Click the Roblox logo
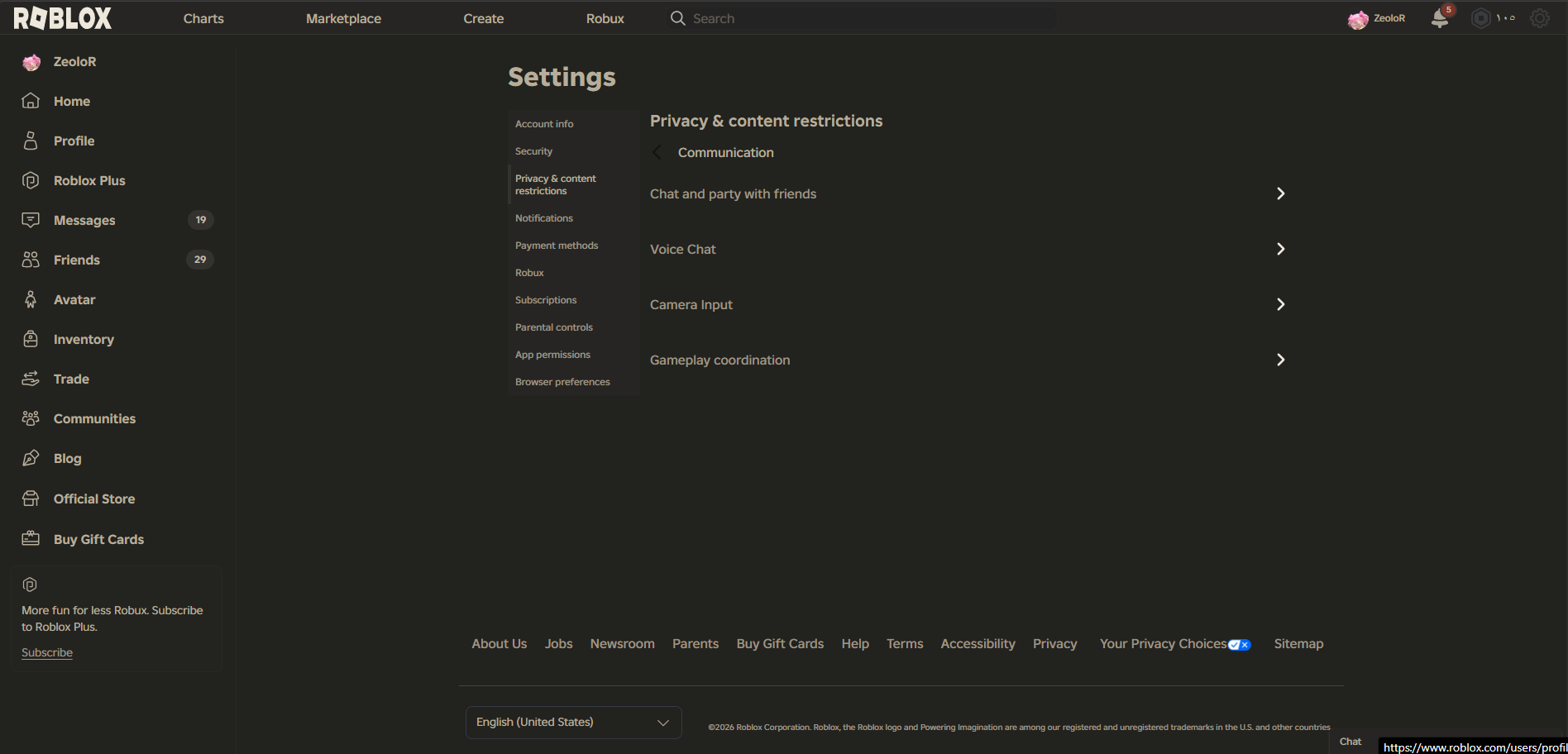The height and width of the screenshot is (754, 1568). [63, 18]
